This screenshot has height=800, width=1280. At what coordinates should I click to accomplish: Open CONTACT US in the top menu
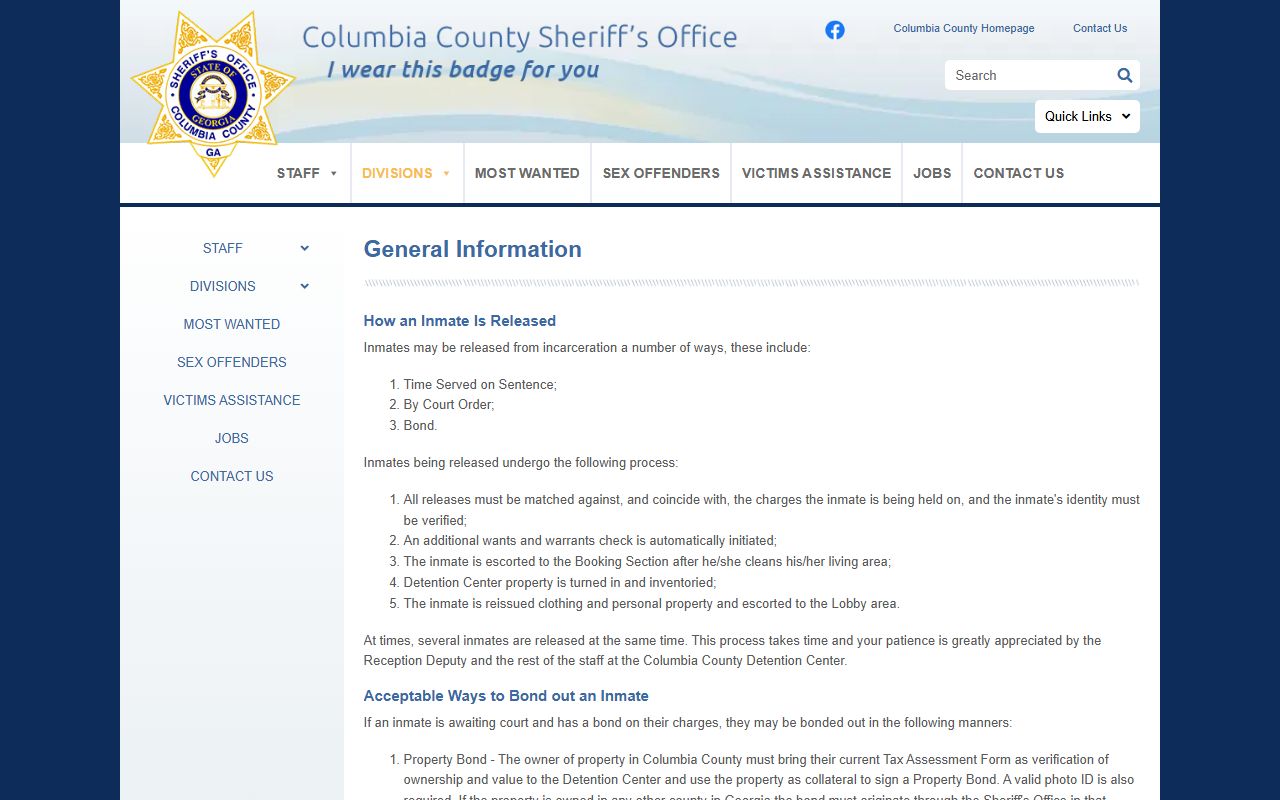(1019, 173)
